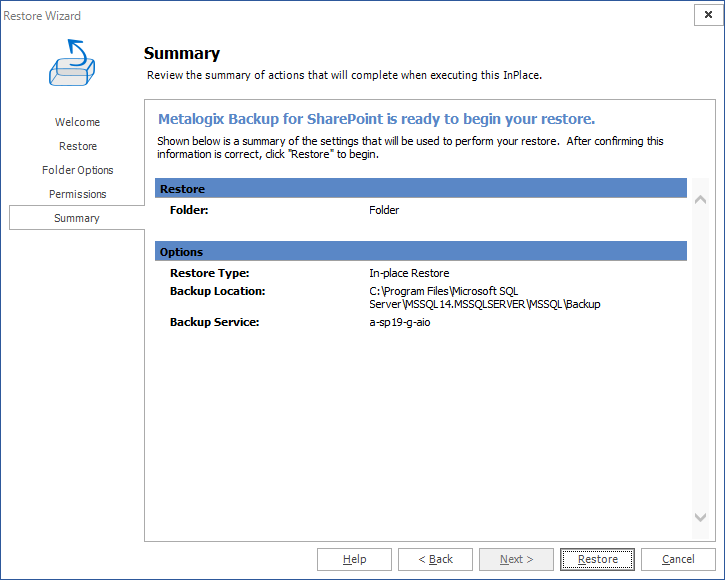Select the Summary step in the sidebar

(77, 218)
